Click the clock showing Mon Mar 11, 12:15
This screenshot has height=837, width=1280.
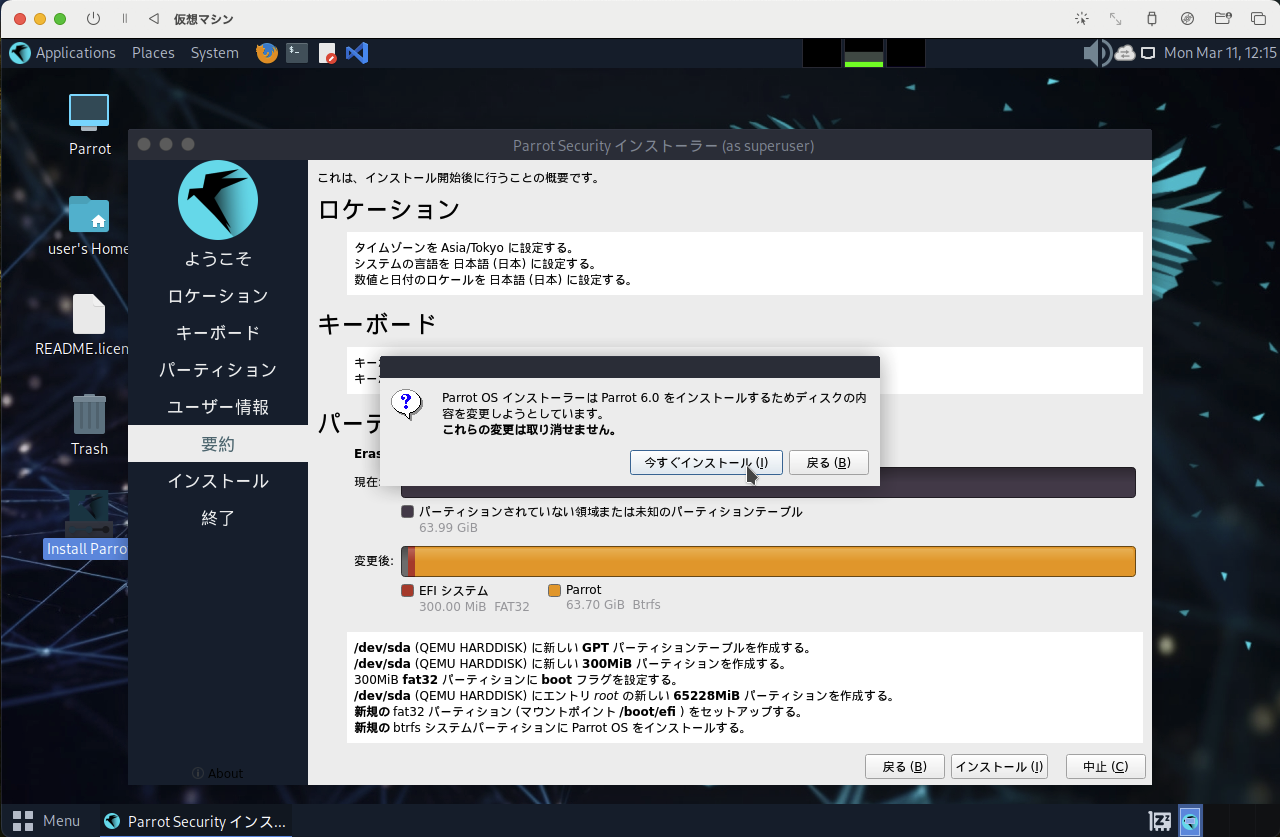1220,53
